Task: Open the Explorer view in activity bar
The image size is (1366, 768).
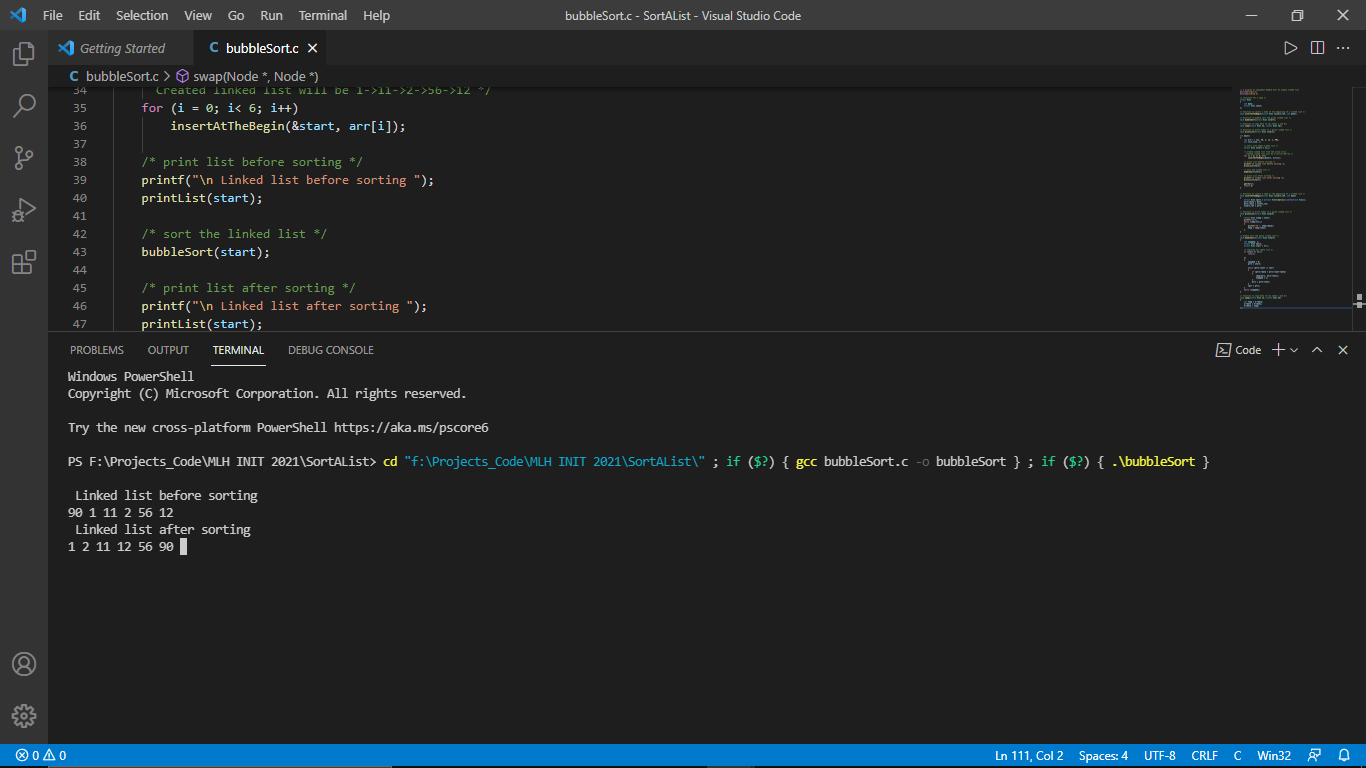Action: click(24, 54)
